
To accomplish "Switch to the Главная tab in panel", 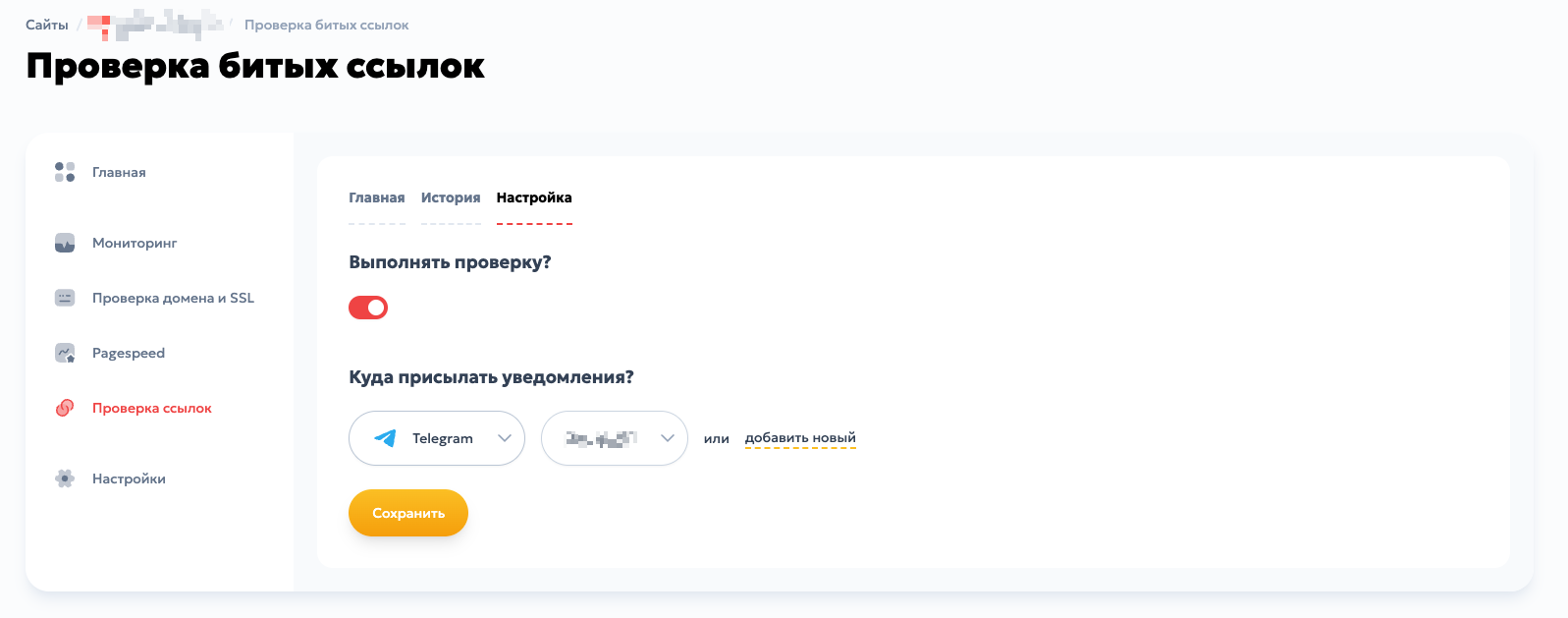I will [377, 197].
